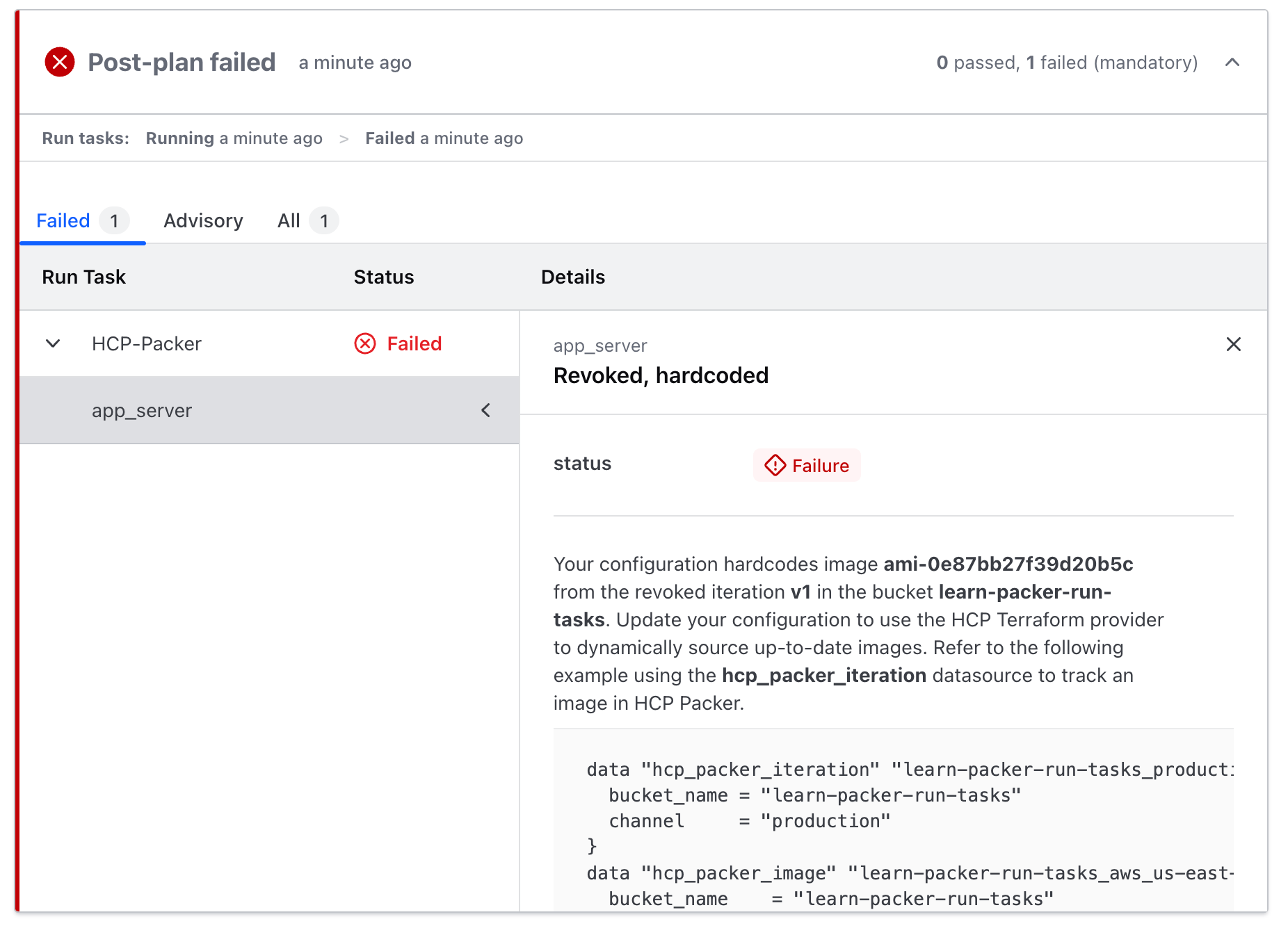Viewport: 1288px width, 926px height.
Task: Click the Post-plan failed heading
Action: point(182,63)
